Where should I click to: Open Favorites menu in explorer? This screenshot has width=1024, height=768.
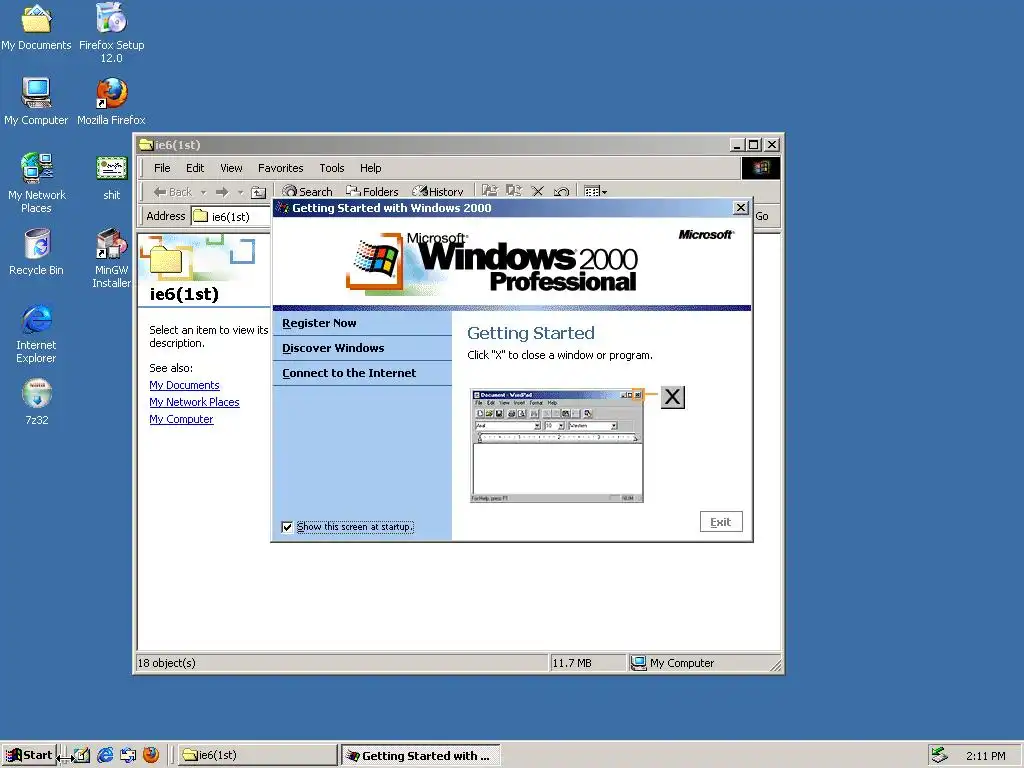[x=281, y=168]
